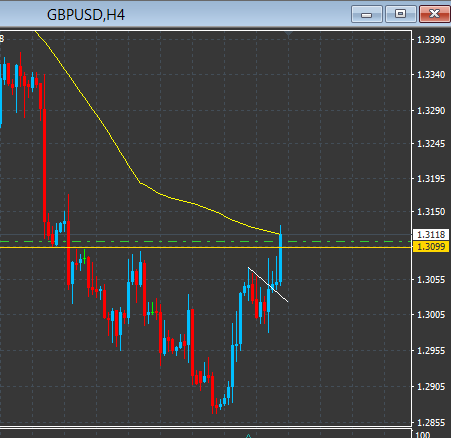Click the GBPUSD,H4 title bar text
451x438 pixels.
coord(86,15)
